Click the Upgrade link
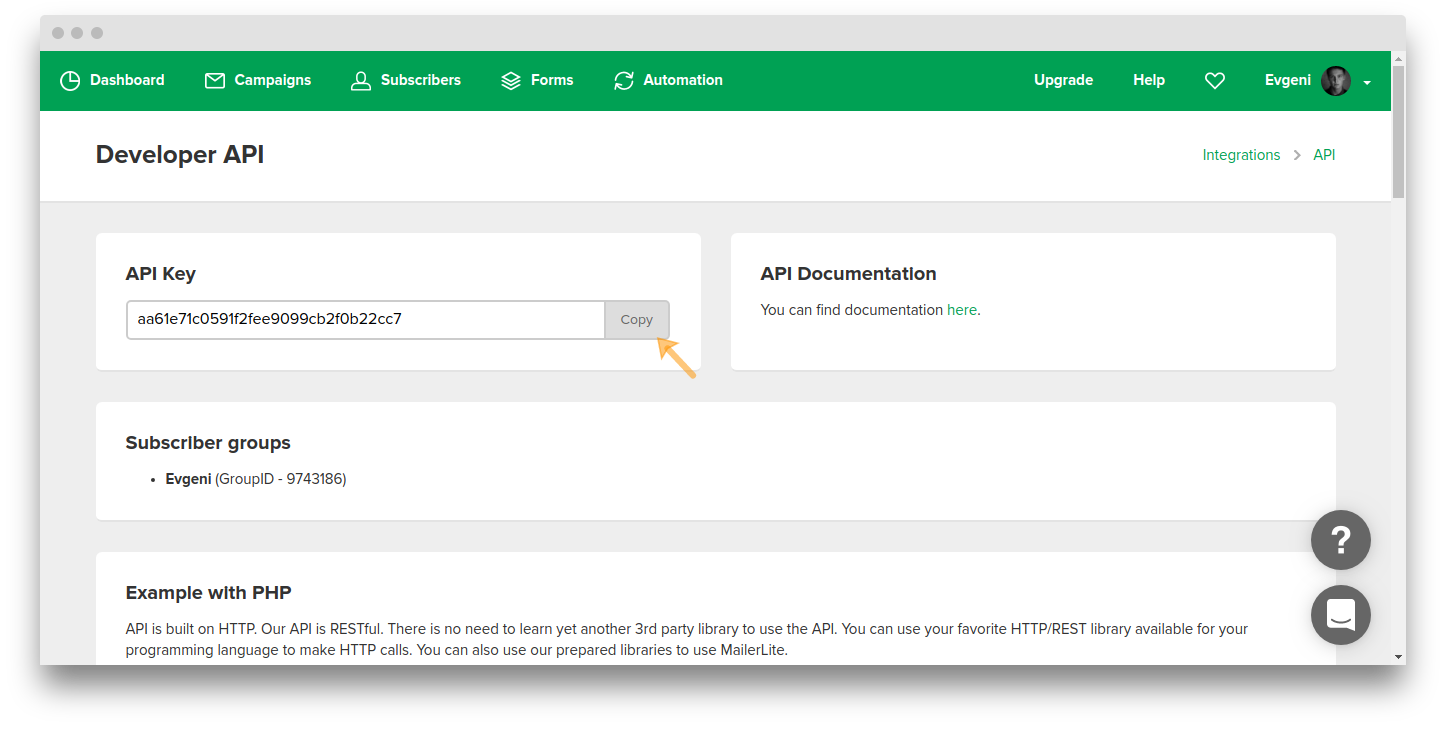This screenshot has height=735, width=1446. pos(1063,80)
